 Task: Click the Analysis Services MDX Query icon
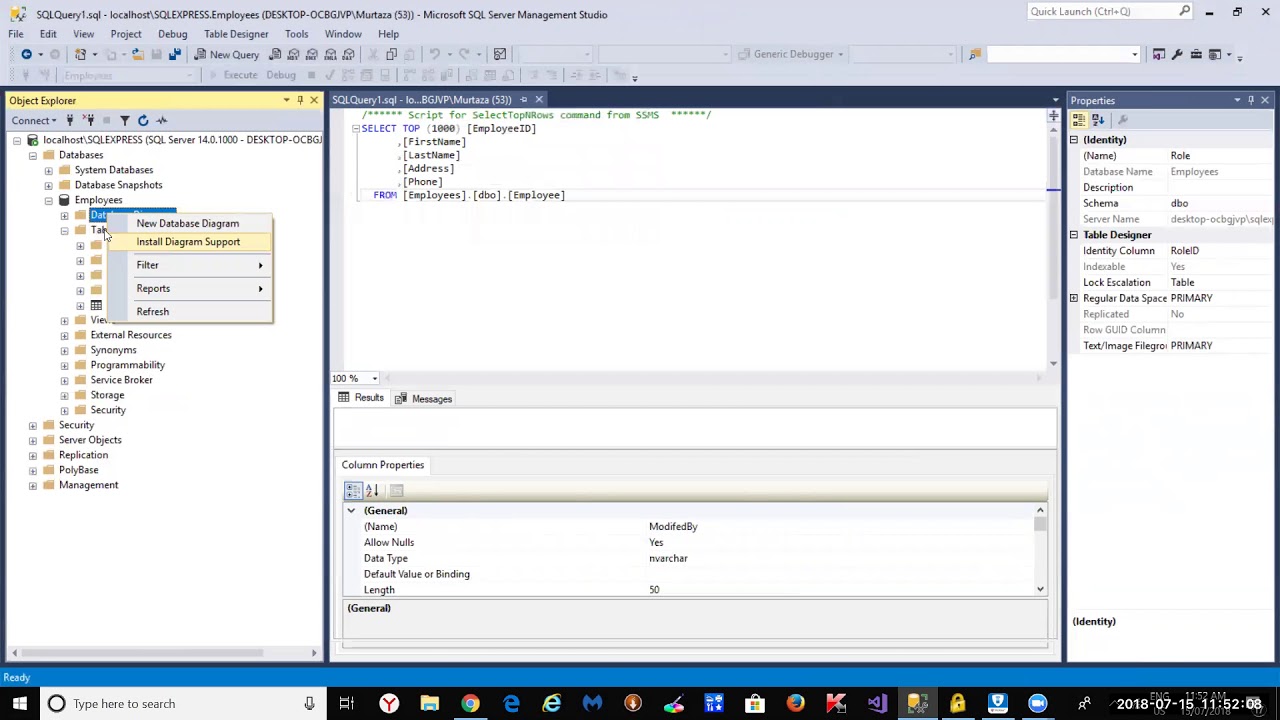tap(293, 54)
